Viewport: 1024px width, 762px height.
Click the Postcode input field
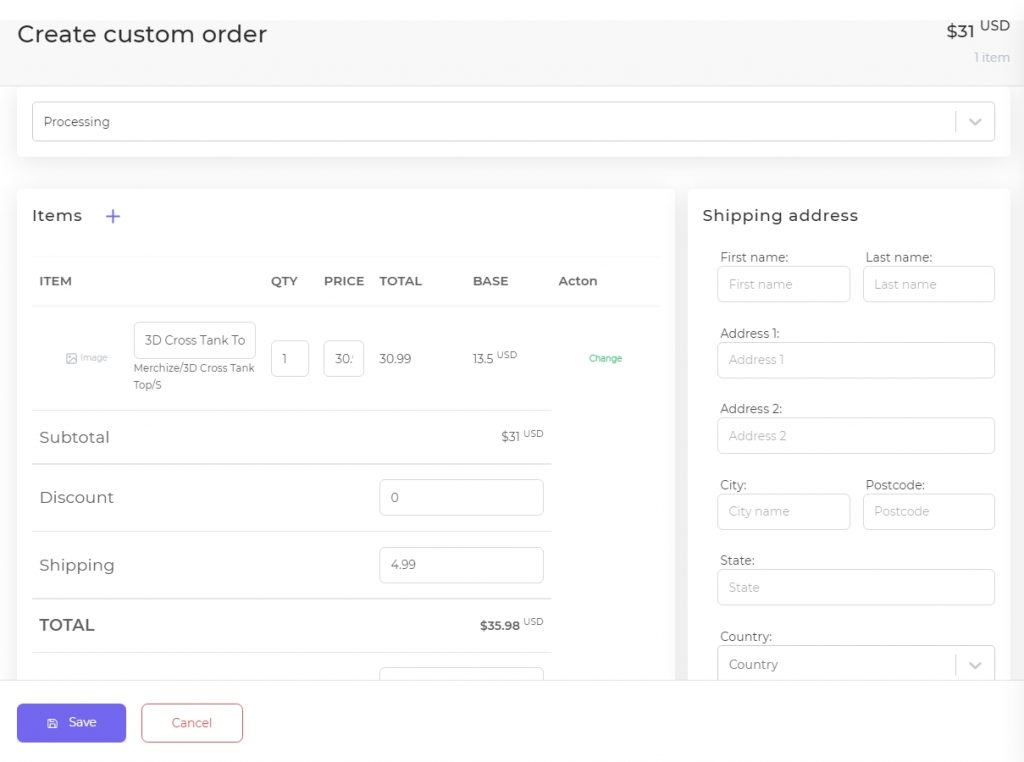click(x=928, y=511)
